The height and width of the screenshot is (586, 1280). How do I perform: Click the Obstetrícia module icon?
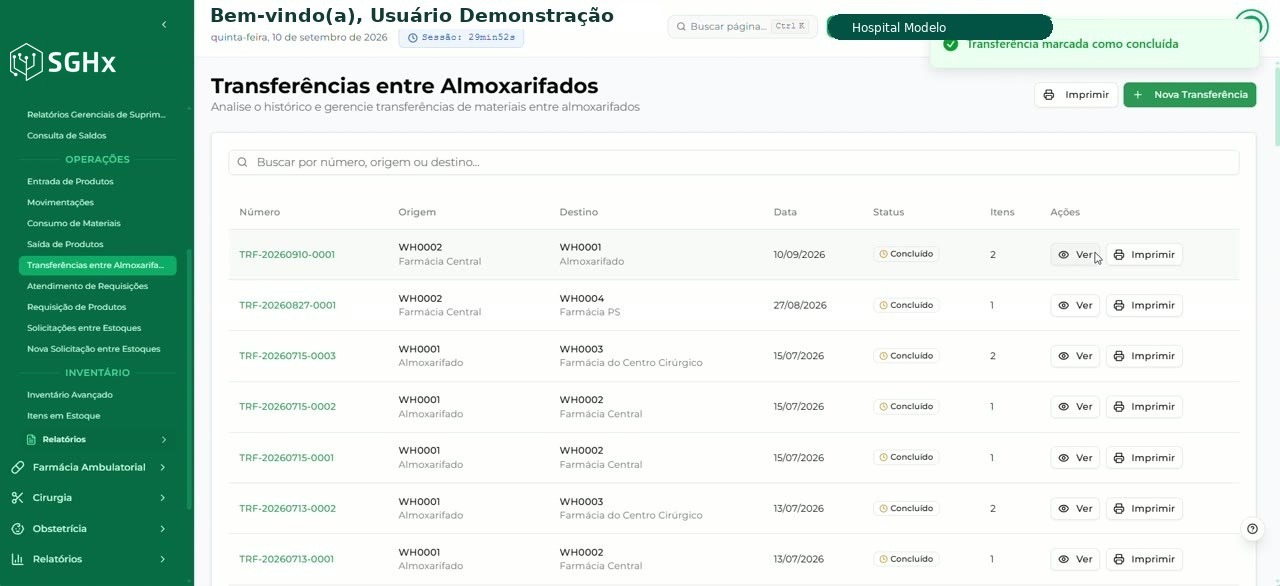coord(17,529)
